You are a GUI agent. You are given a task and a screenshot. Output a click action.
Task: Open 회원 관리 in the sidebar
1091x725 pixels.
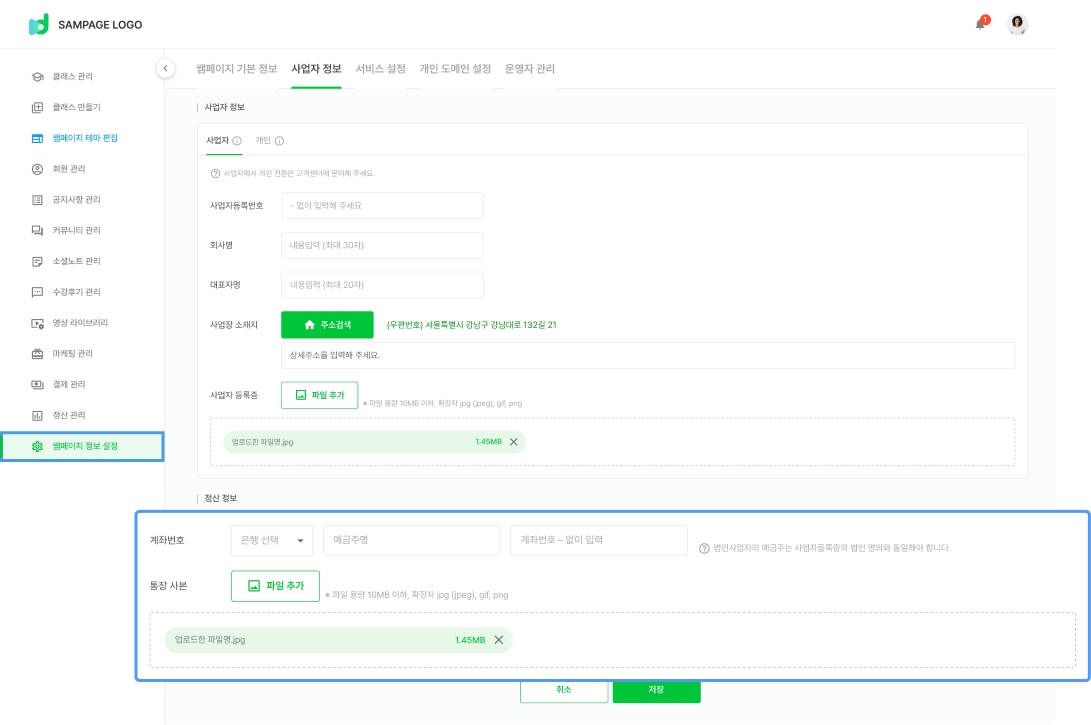[69, 169]
